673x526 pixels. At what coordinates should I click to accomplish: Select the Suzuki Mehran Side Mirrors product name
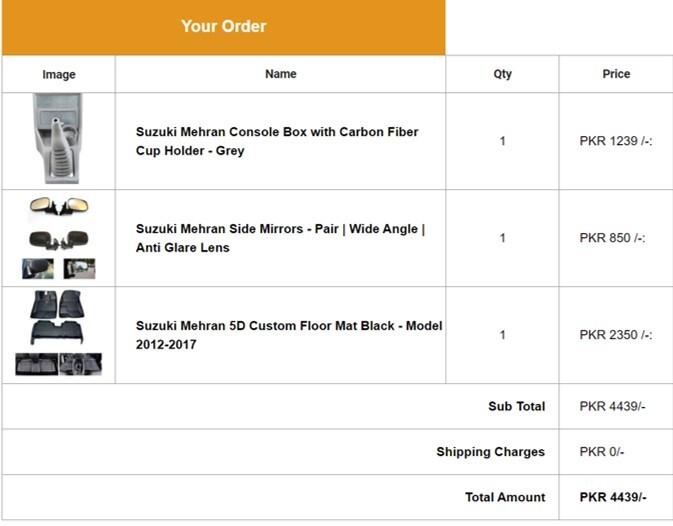tap(280, 238)
